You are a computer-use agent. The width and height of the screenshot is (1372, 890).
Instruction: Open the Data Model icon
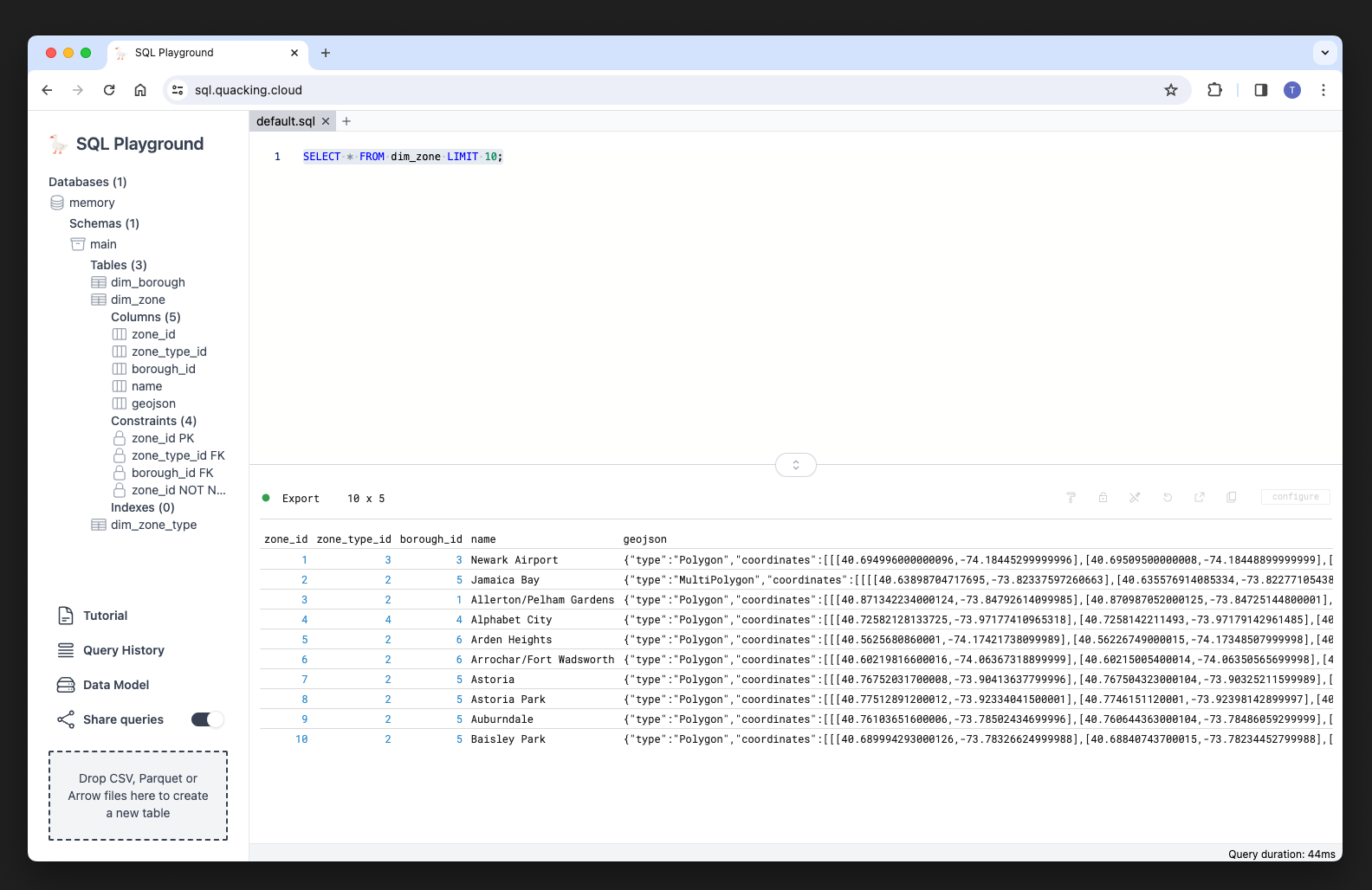66,685
